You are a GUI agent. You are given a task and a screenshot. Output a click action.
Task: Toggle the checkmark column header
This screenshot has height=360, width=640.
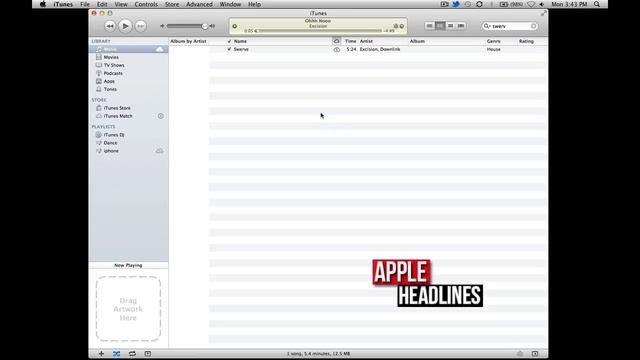tap(229, 41)
